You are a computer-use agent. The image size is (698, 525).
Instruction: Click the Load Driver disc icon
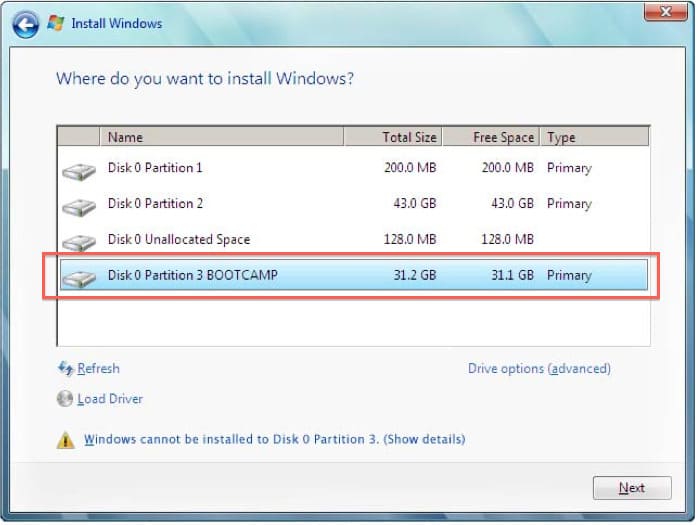pos(65,399)
